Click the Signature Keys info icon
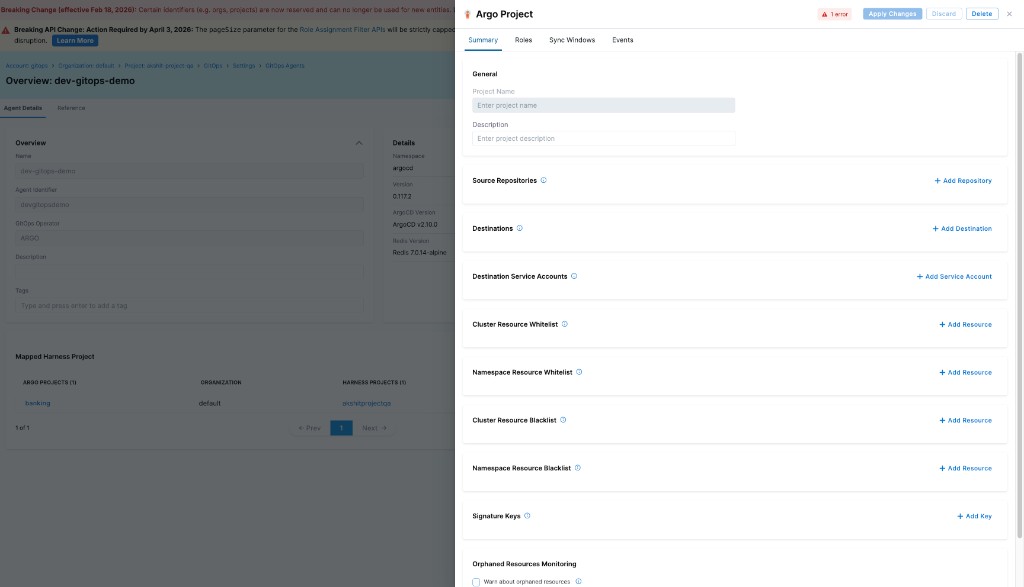The image size is (1024, 587). tap(527, 516)
